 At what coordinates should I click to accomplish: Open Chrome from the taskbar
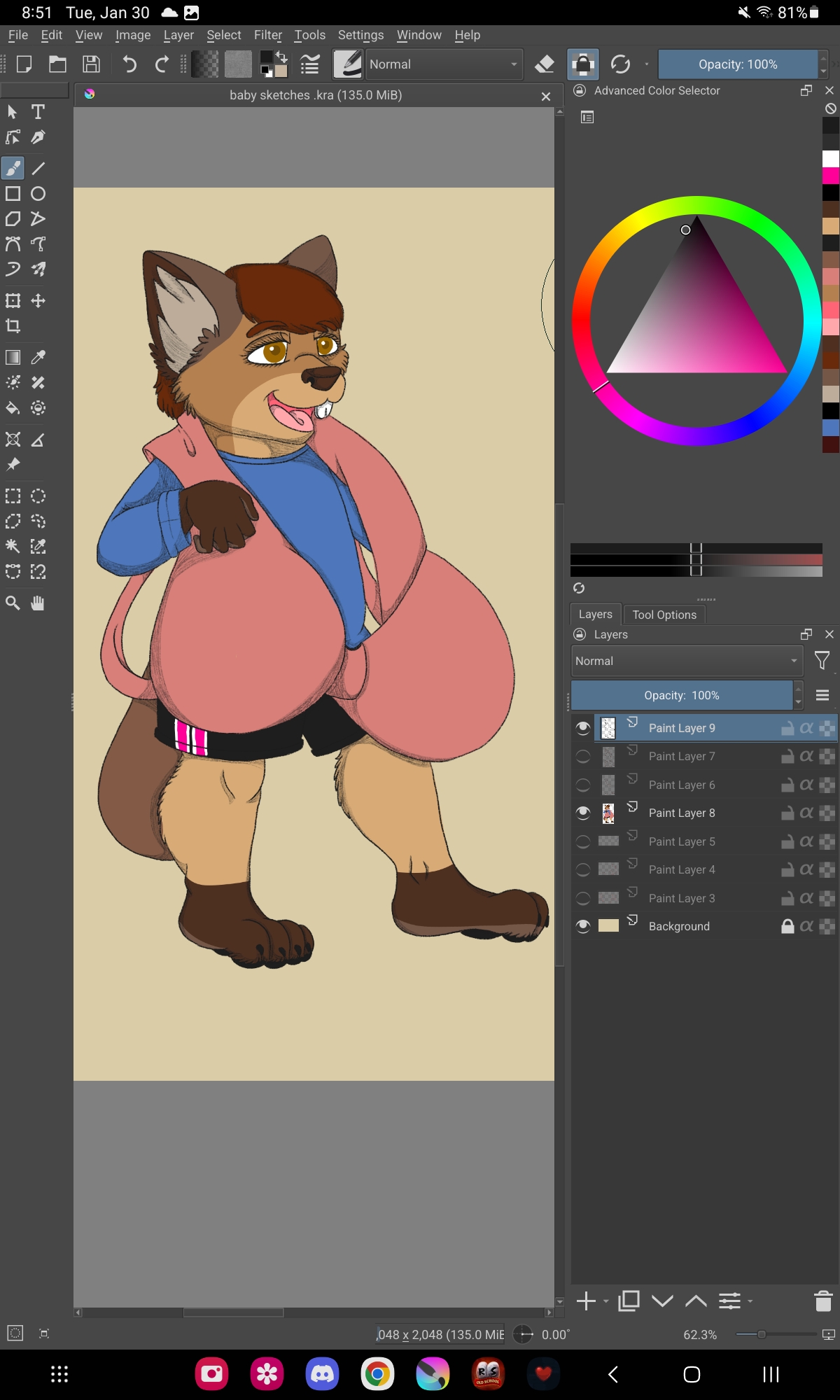(x=377, y=1374)
